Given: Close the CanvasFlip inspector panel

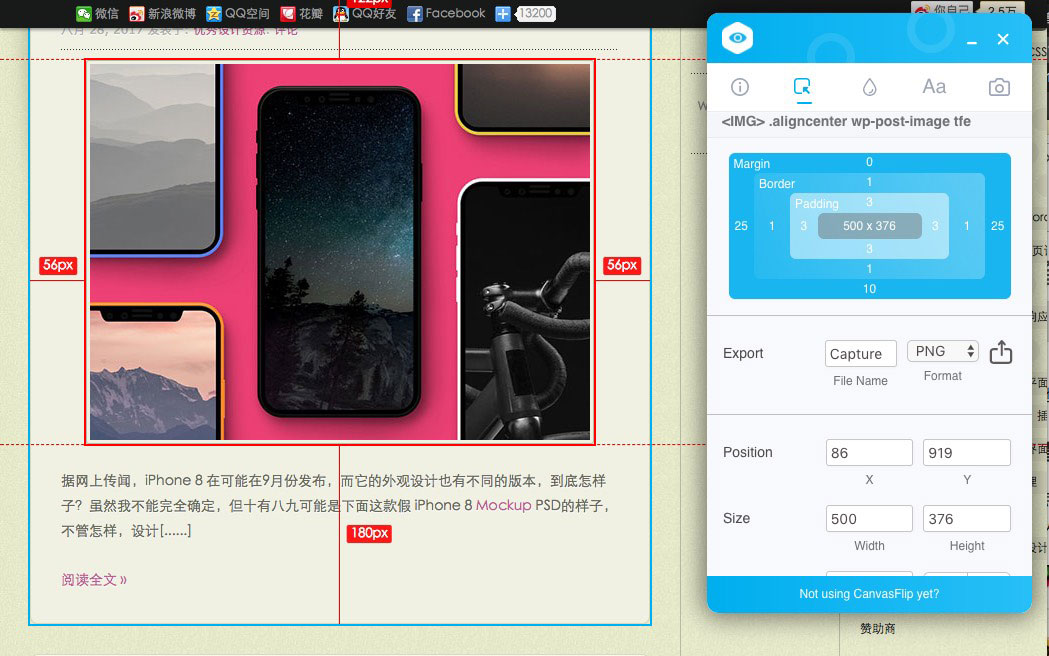Looking at the screenshot, I should coord(1003,39).
